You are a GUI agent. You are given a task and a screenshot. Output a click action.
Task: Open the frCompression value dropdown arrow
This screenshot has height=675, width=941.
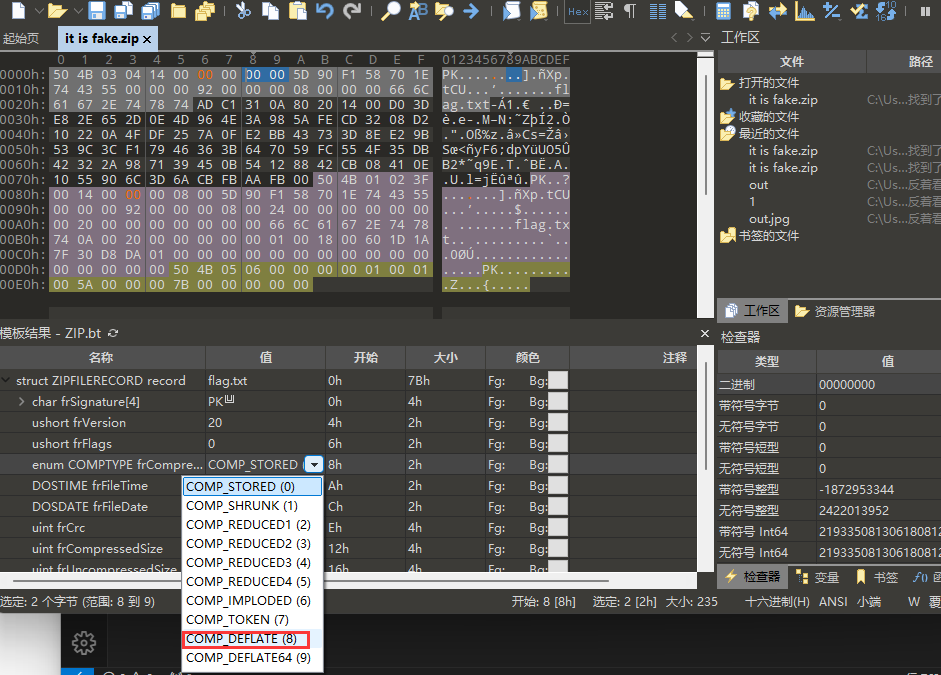click(314, 465)
